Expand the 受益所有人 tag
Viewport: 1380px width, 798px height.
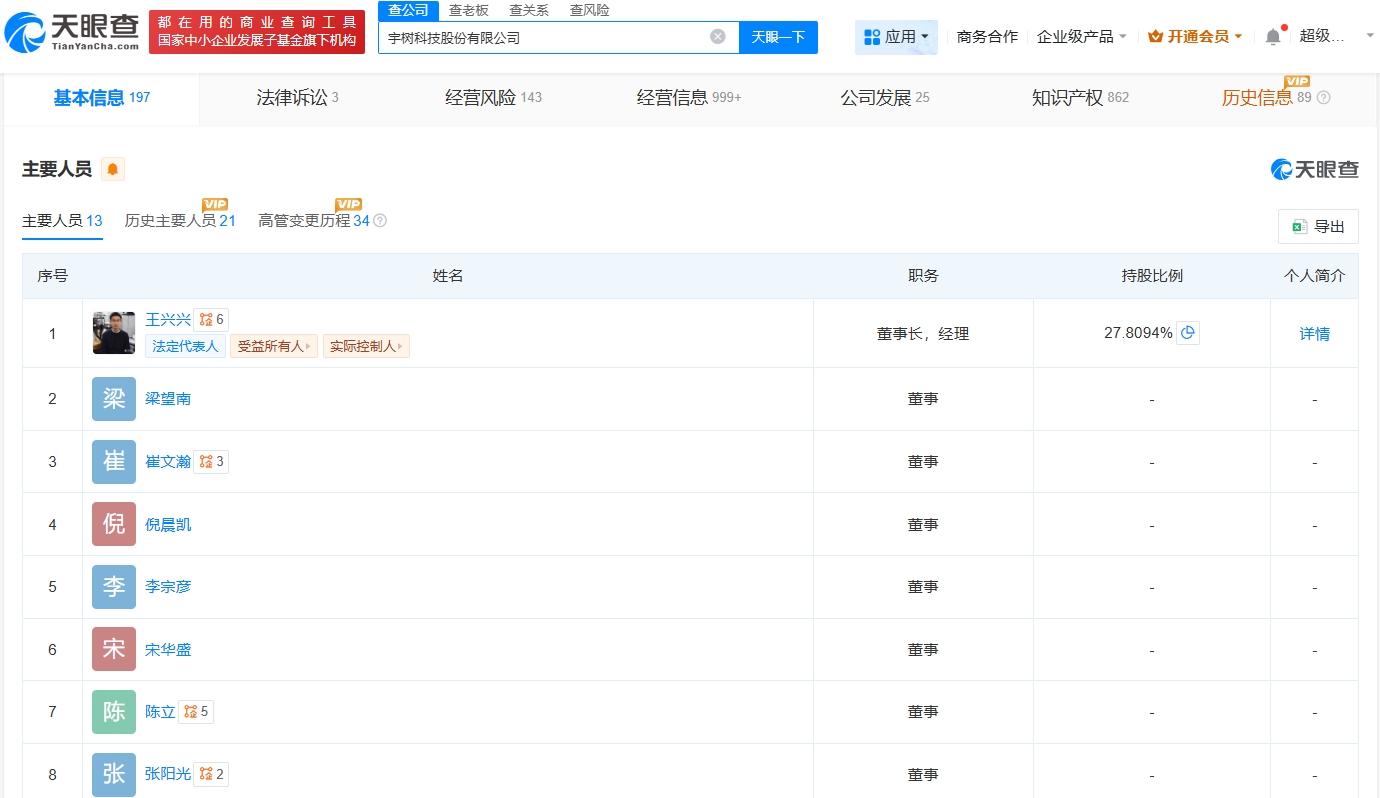tap(274, 347)
